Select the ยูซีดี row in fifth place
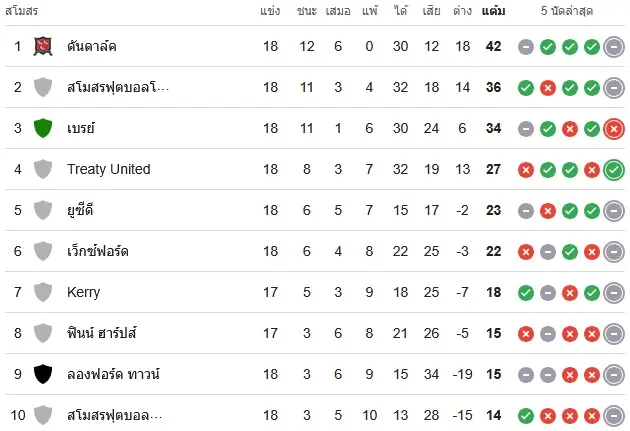This screenshot has height=431, width=630. click(x=315, y=210)
